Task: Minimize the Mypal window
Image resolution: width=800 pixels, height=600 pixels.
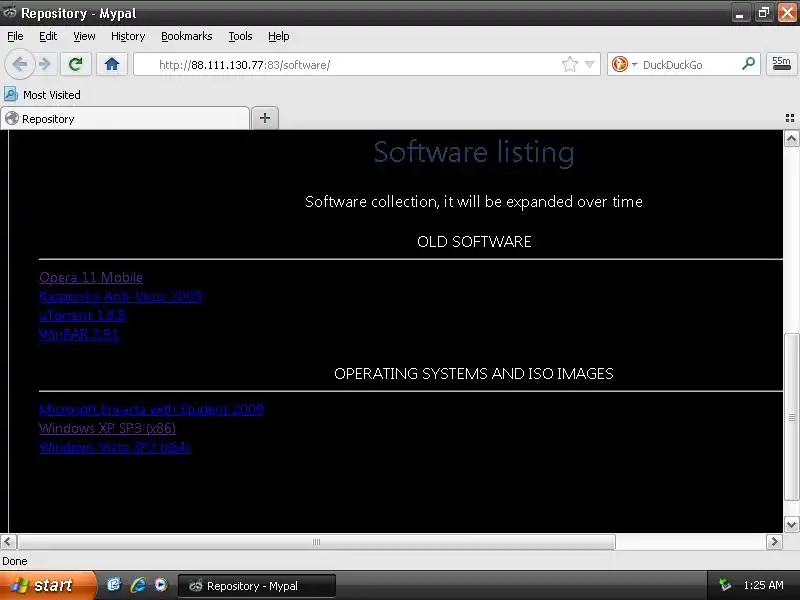Action: coord(740,13)
